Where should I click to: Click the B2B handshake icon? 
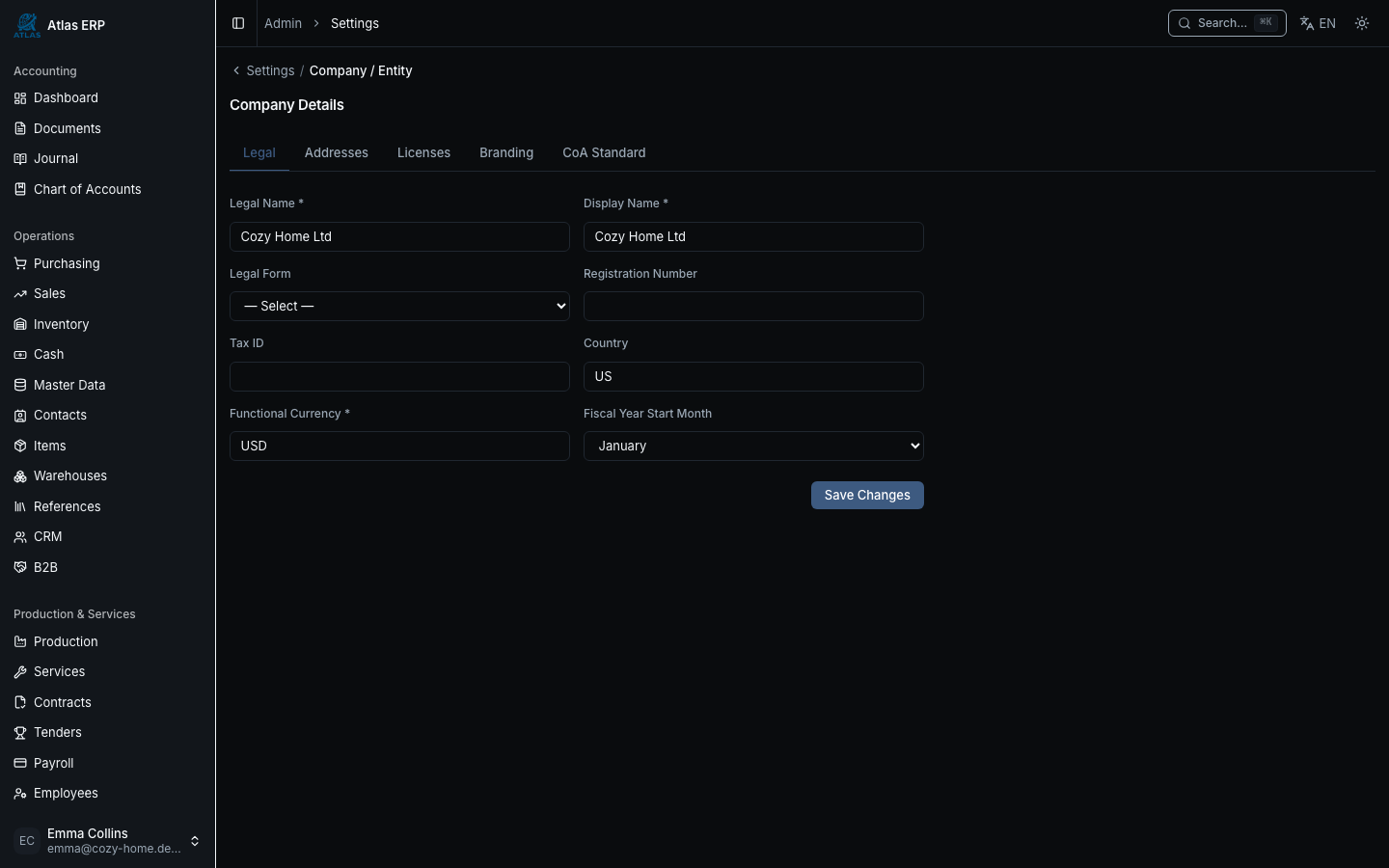tap(20, 567)
